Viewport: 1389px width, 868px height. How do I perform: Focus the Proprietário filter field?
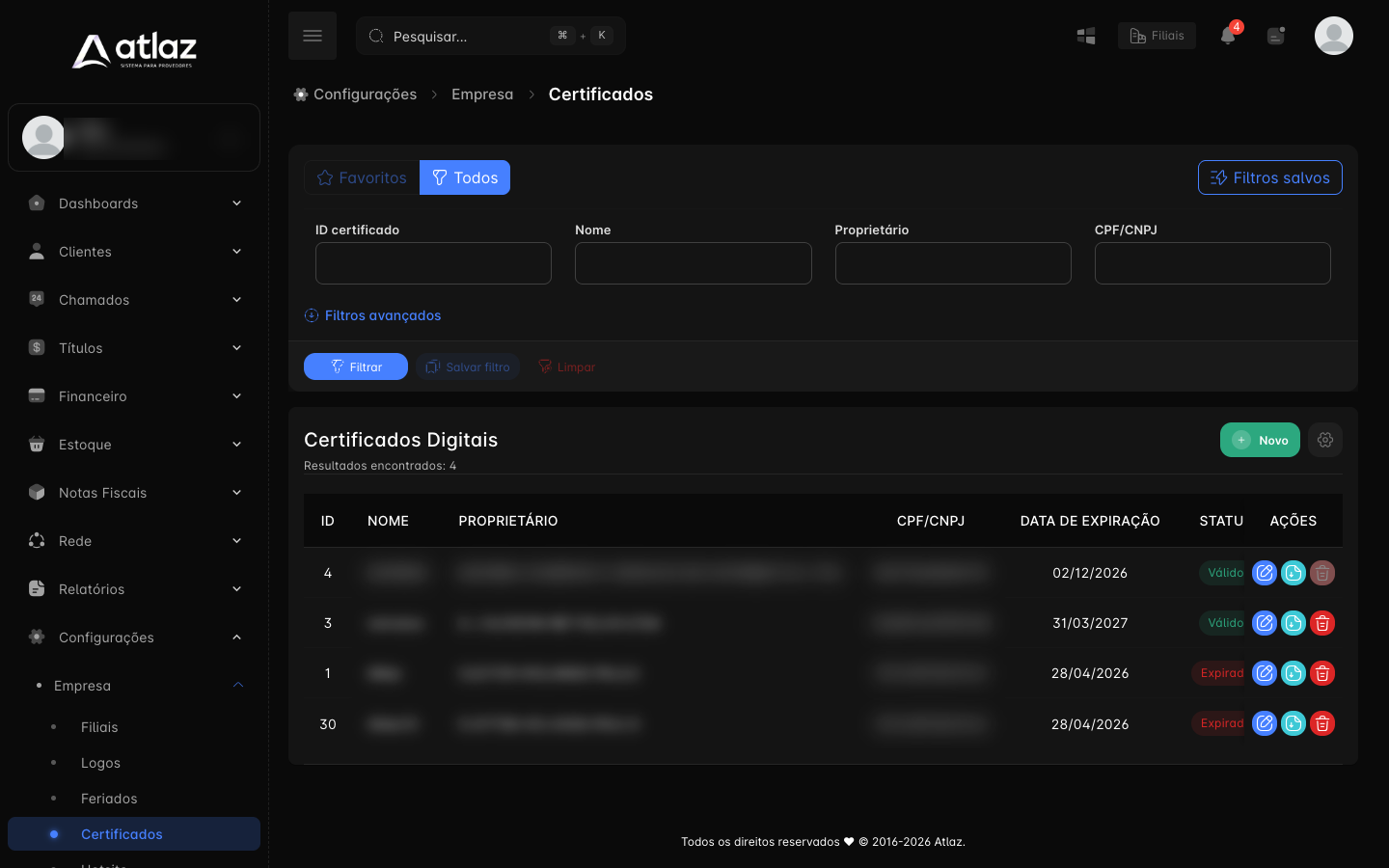click(953, 263)
